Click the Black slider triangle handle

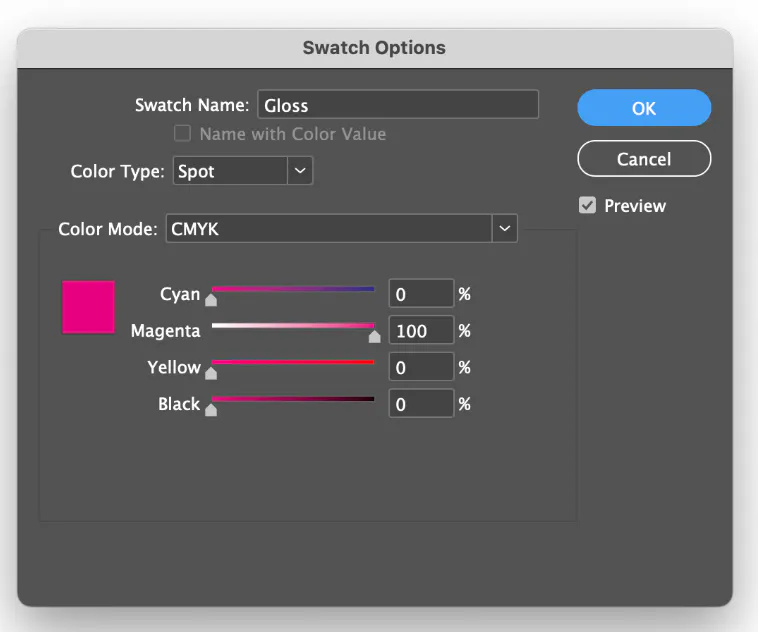(210, 409)
